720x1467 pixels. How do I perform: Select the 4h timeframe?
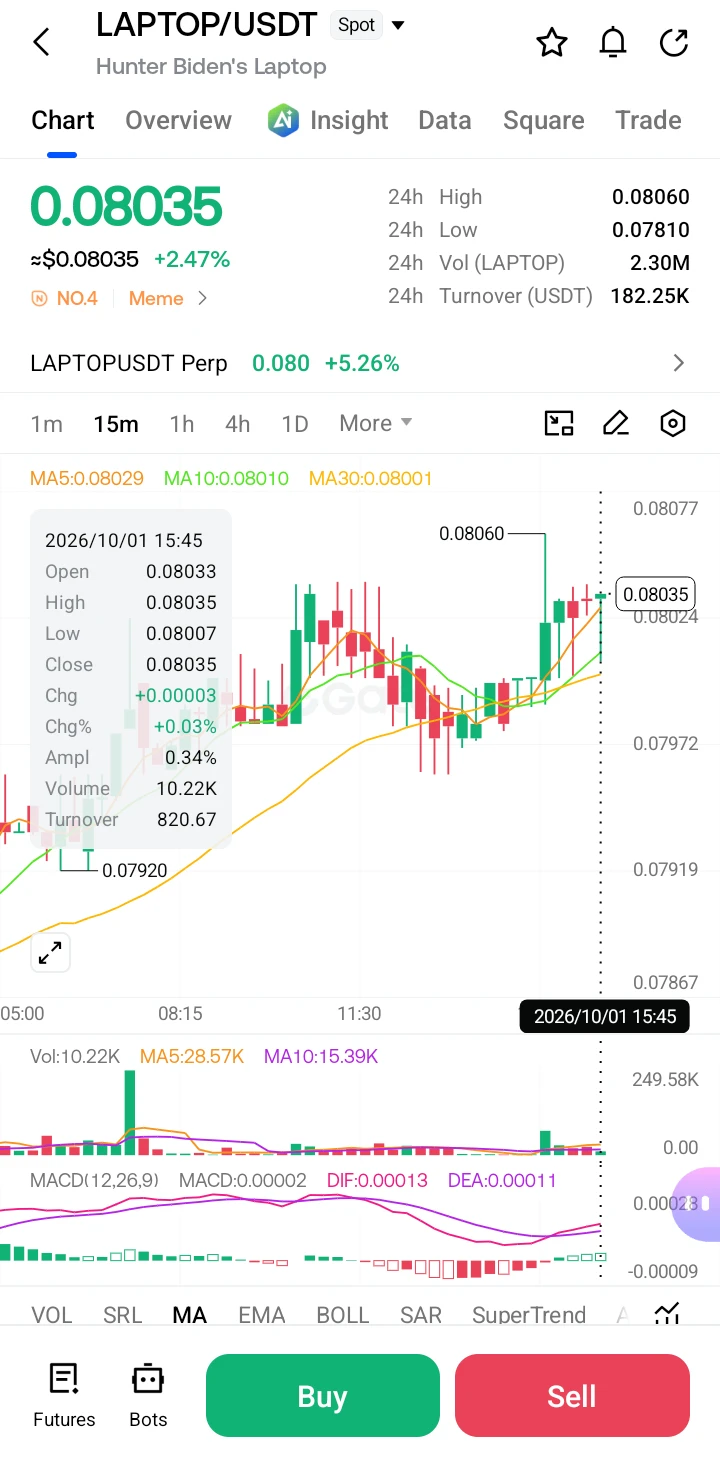[x=238, y=424]
